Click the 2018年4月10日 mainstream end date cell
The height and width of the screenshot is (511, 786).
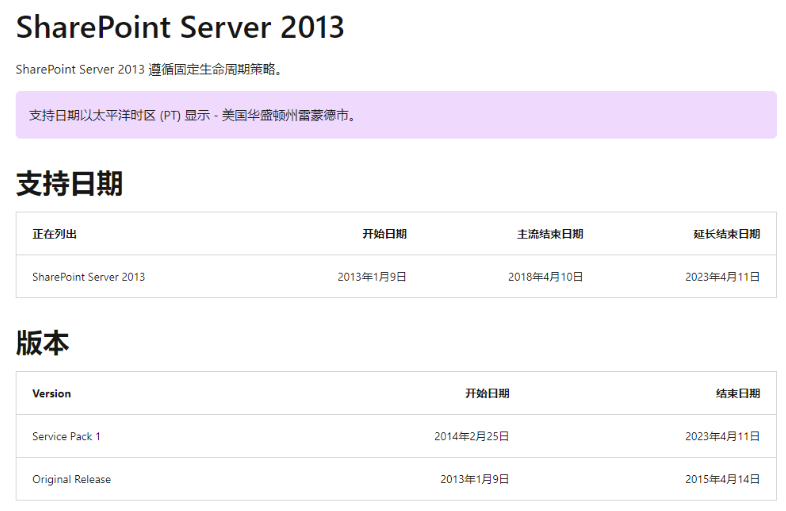tap(545, 277)
